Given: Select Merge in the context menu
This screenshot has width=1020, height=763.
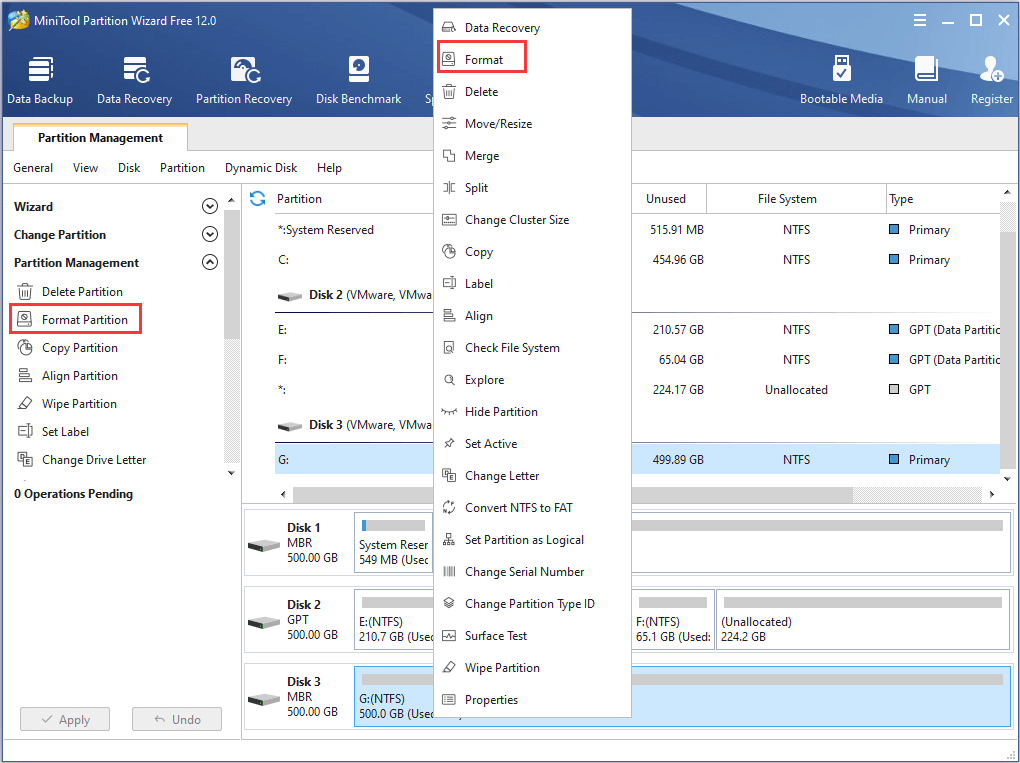Looking at the screenshot, I should pos(532,155).
